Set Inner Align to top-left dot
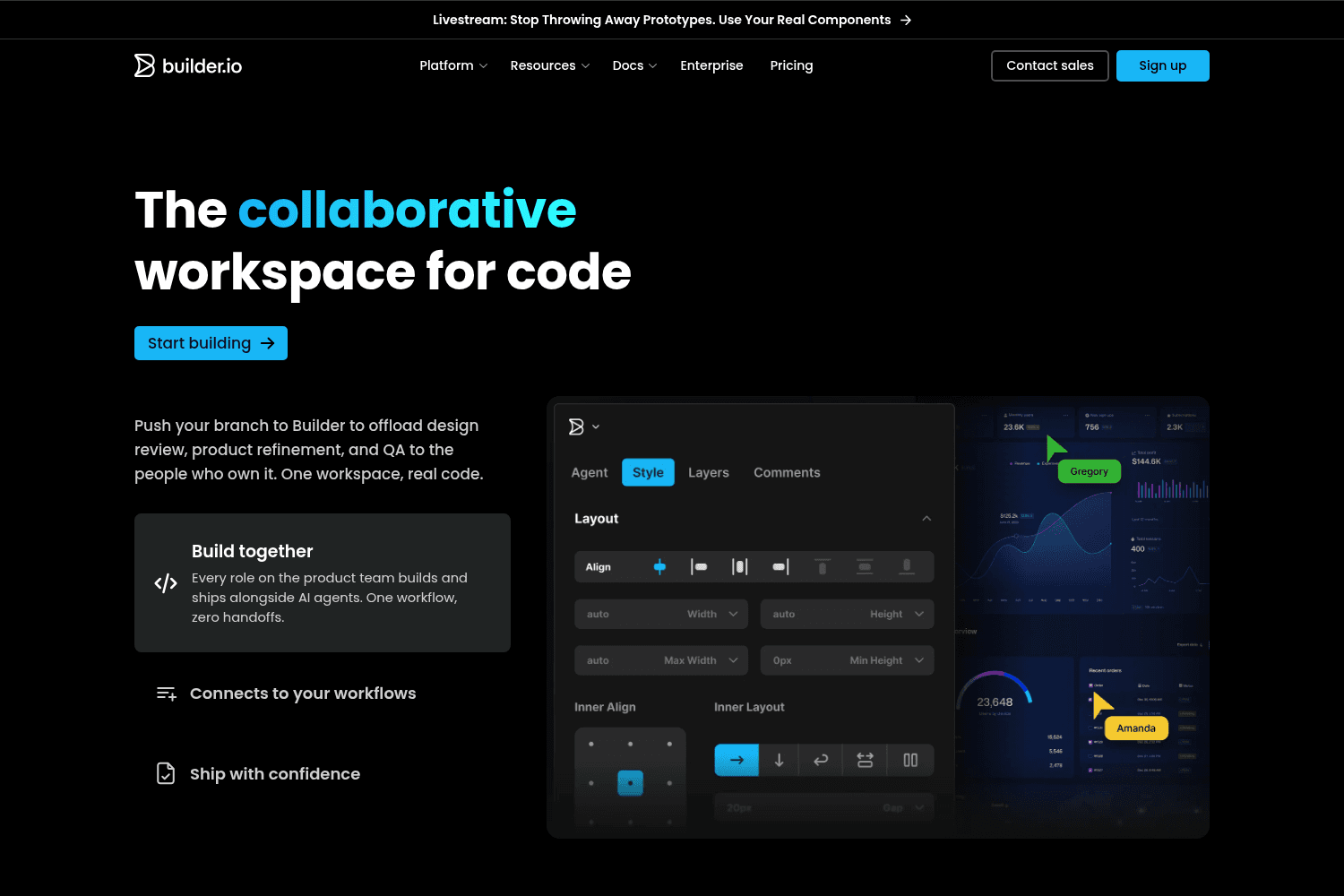This screenshot has width=1344, height=896. click(x=591, y=744)
